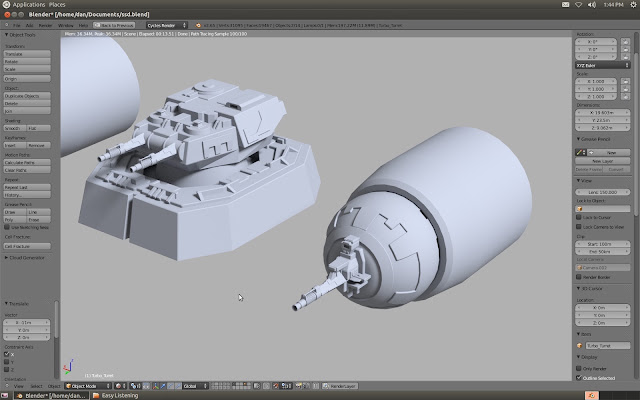Click the Lock to Object cube icon field
This screenshot has height=400, width=640.
(603, 209)
